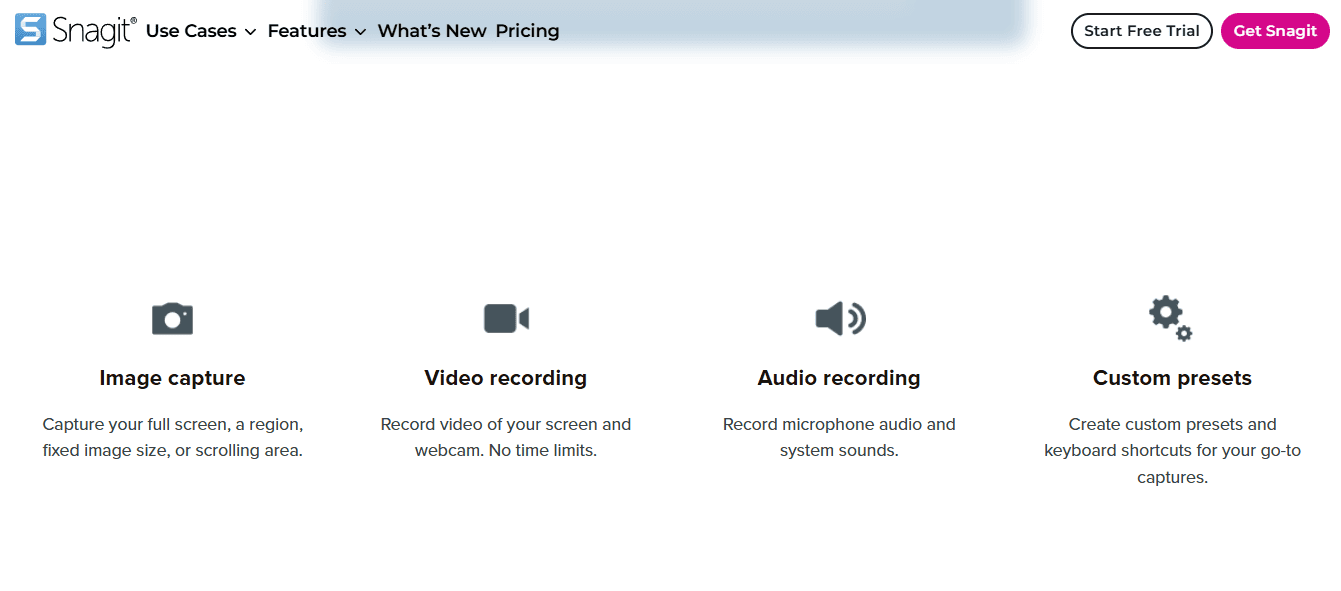Click the text 'Create custom presets and'

click(1172, 424)
